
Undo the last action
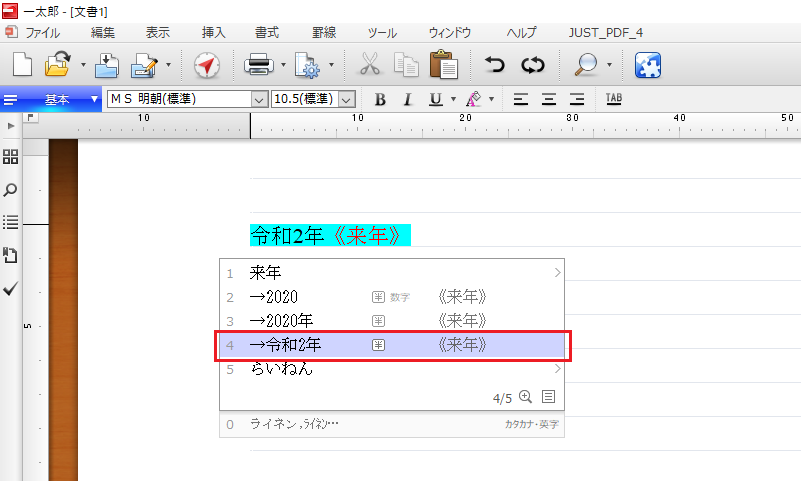coord(494,65)
